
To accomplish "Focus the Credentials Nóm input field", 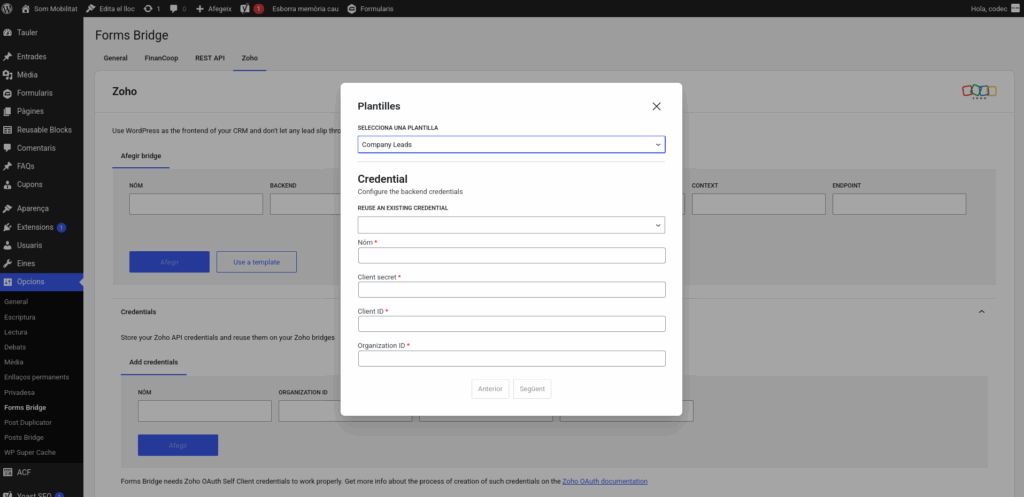I will pyautogui.click(x=204, y=411).
